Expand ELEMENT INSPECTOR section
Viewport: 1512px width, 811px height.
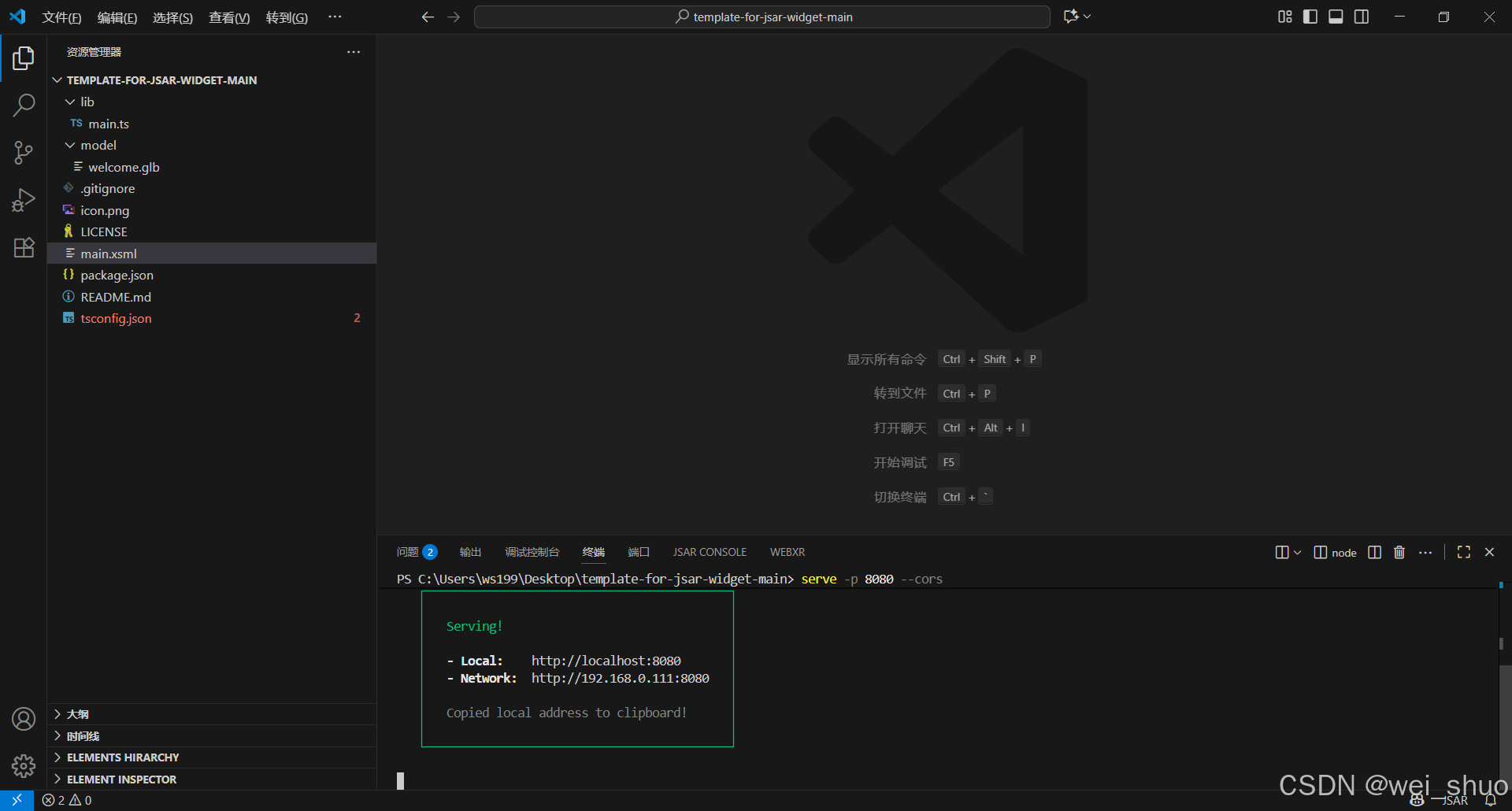tap(212, 779)
